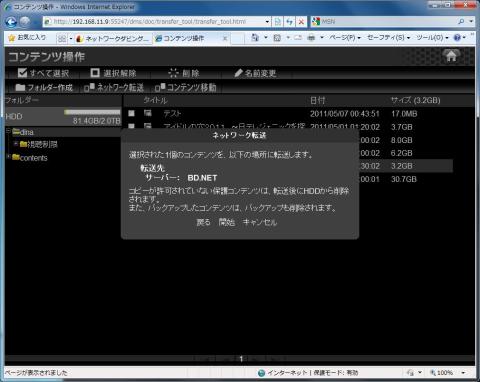480x382 pixels.
Task: Switch to the ネットワークダビング tab
Action: [x=113, y=39]
